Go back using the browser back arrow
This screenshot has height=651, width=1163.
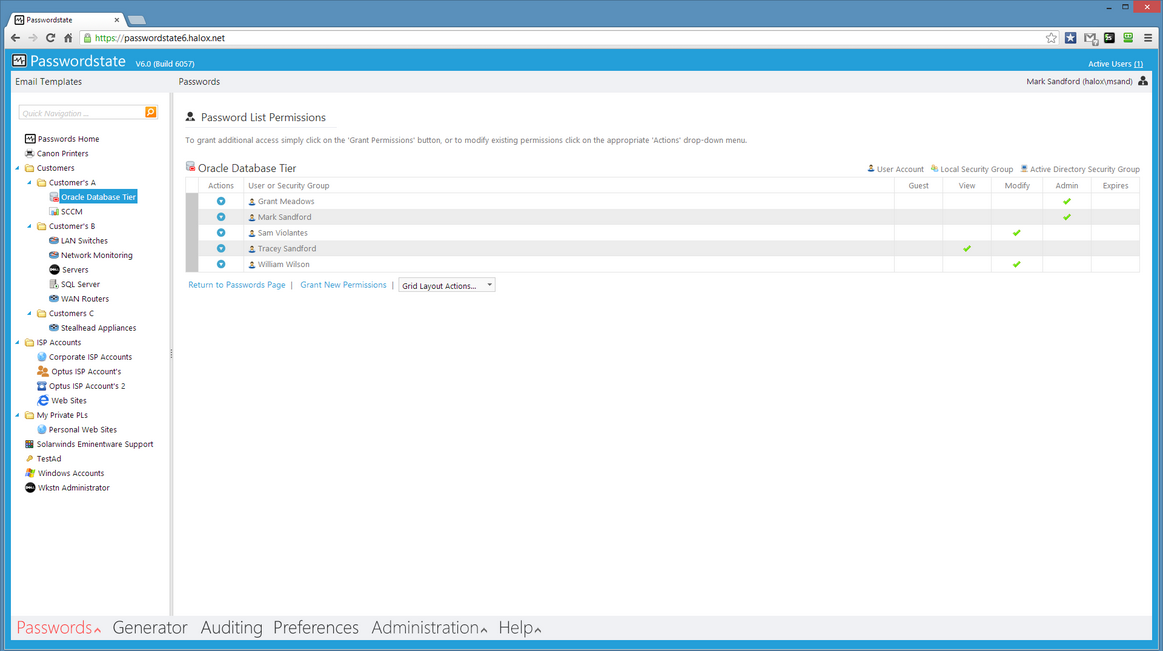coord(16,38)
